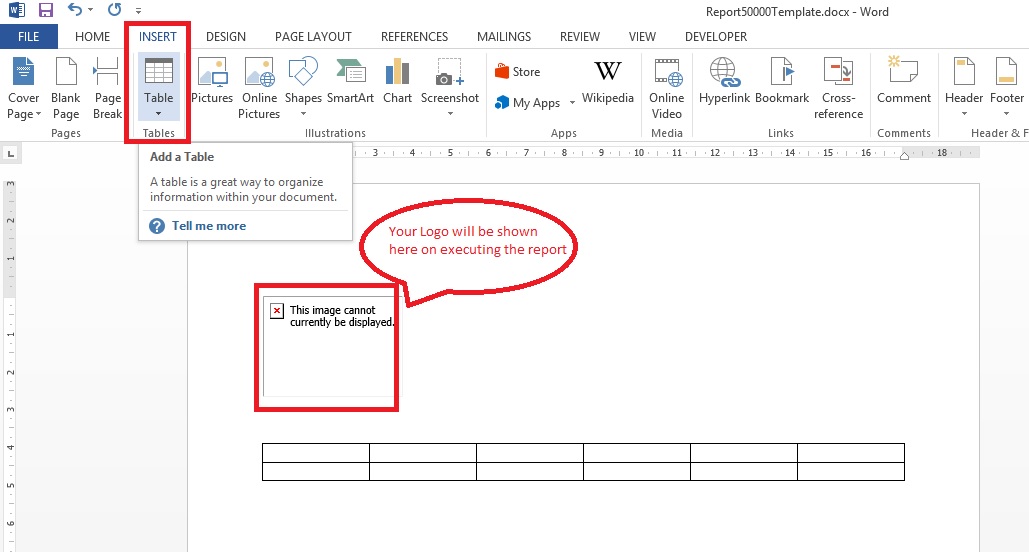
Task: Insert a Page Break
Action: coord(107,88)
